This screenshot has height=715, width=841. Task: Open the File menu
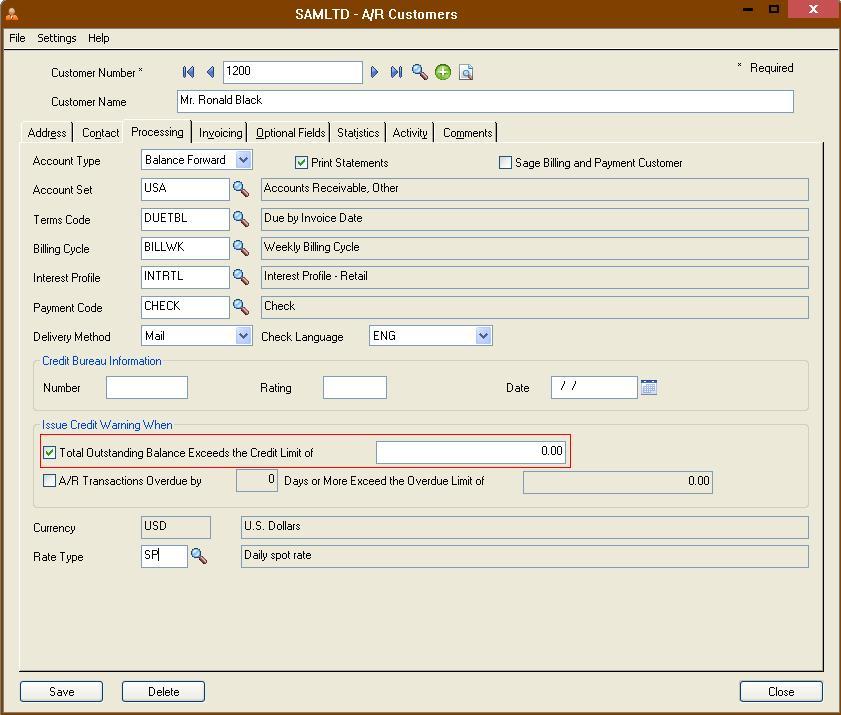17,38
